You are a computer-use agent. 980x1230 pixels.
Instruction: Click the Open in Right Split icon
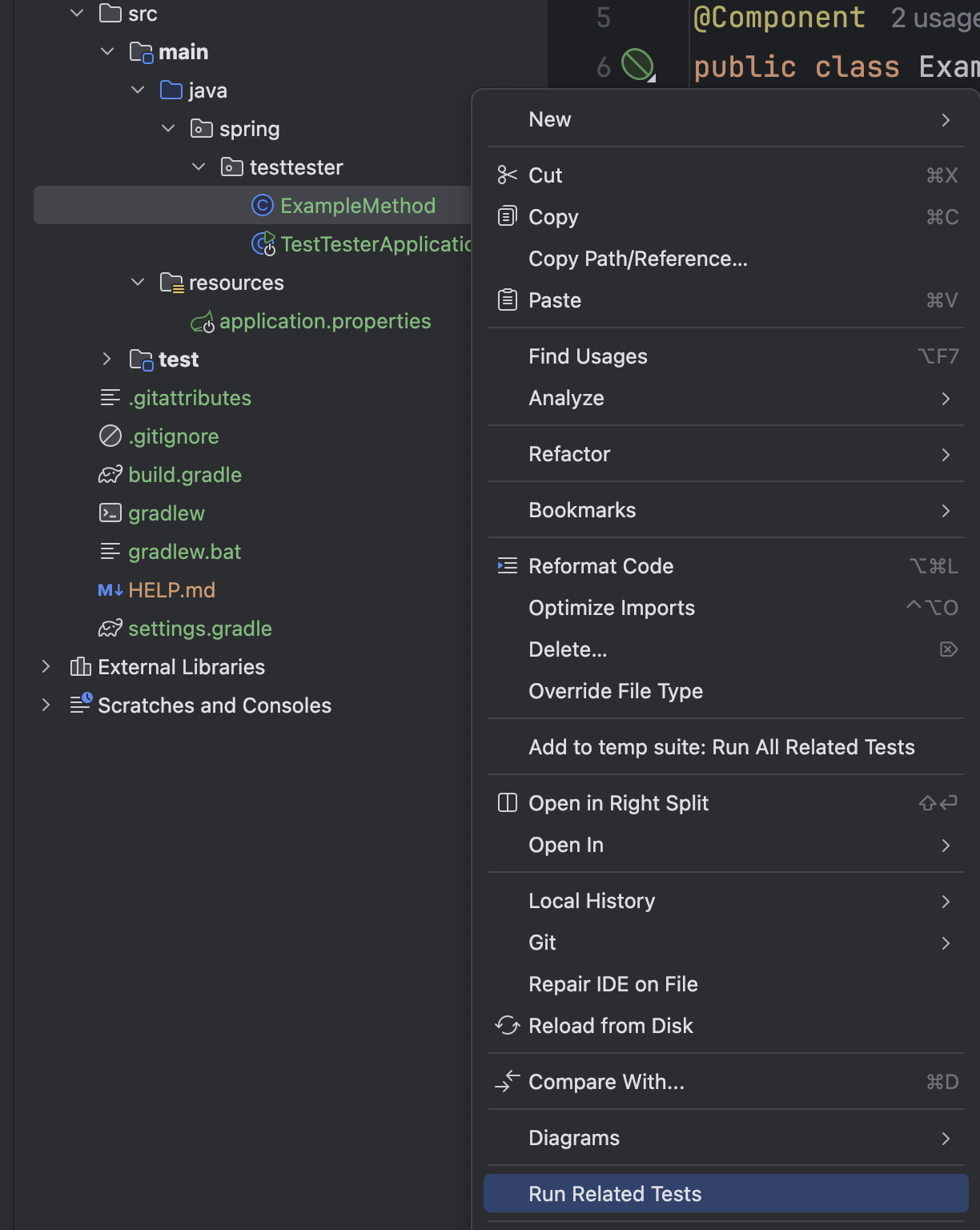(x=507, y=803)
